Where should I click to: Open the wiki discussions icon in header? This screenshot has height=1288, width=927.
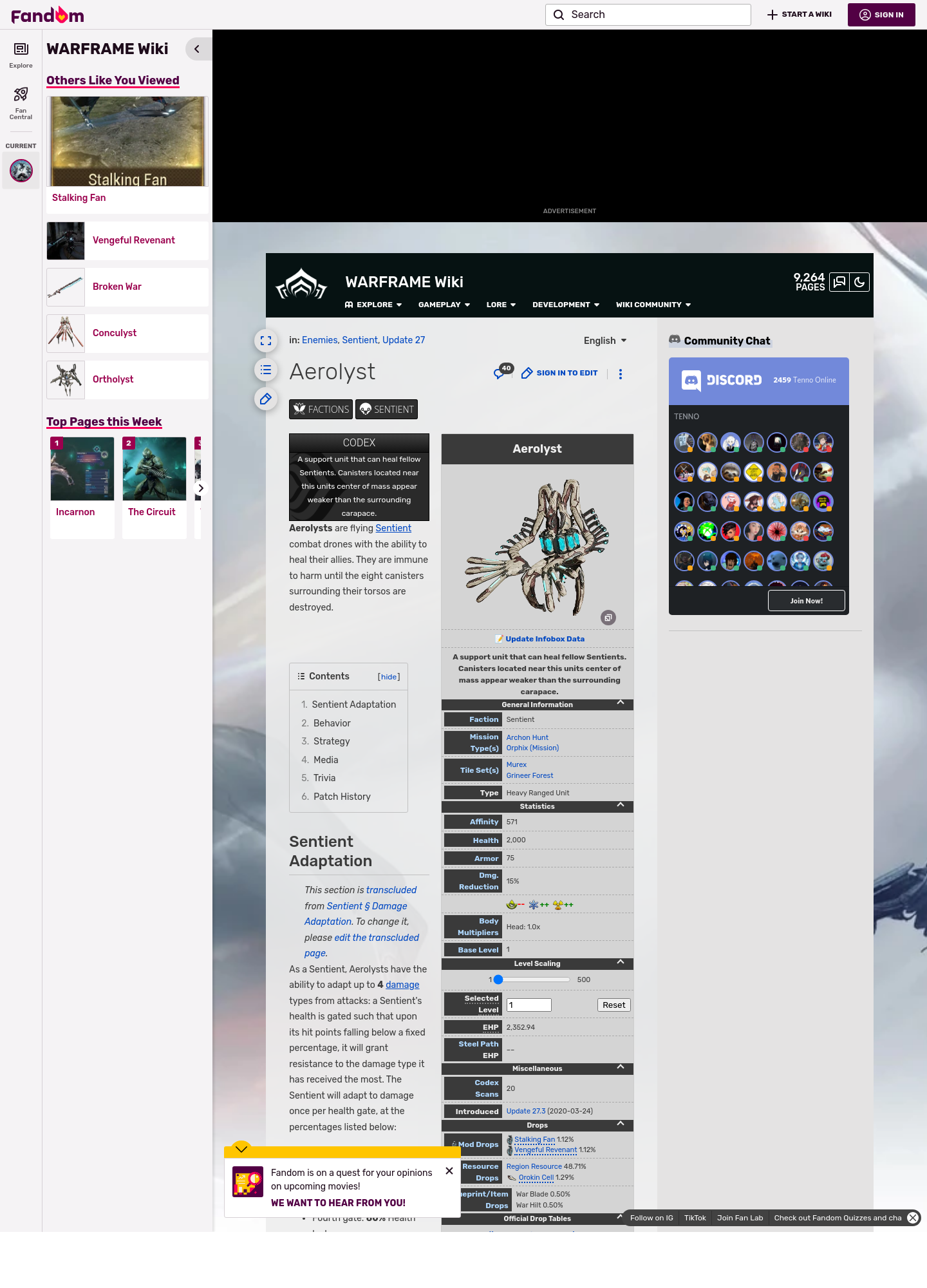pos(839,282)
